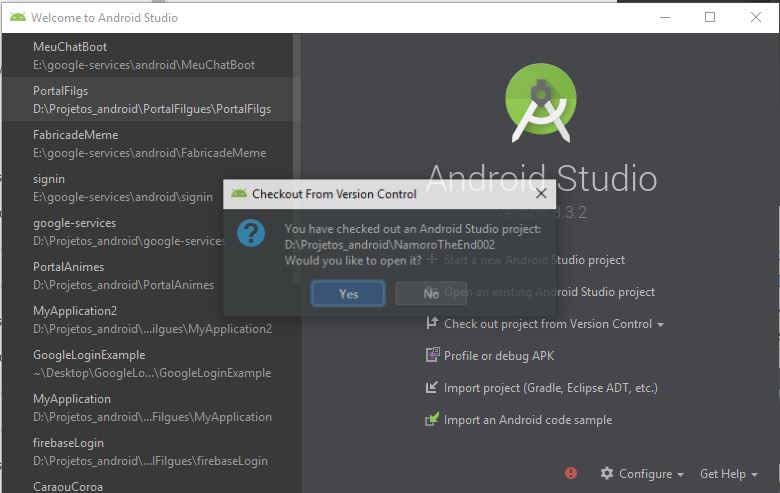Close the Checkout From Version Control dialog
The height and width of the screenshot is (493, 780).
click(541, 194)
